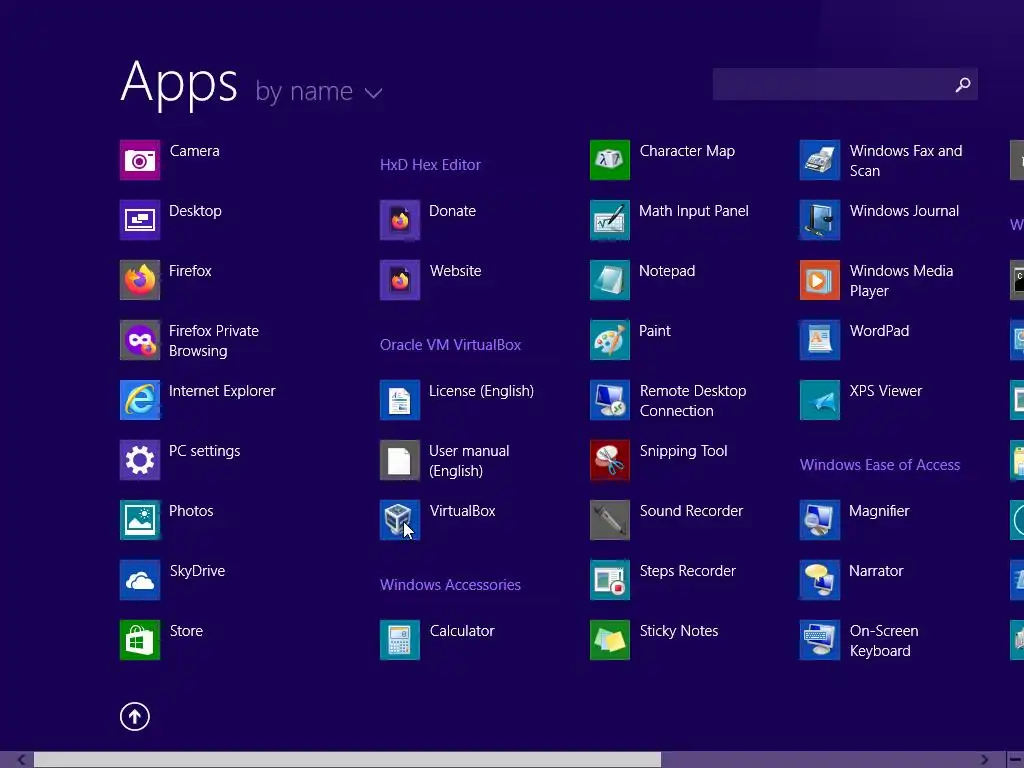Open Character Map icon
Image resolution: width=1024 pixels, height=768 pixels.
(x=610, y=160)
